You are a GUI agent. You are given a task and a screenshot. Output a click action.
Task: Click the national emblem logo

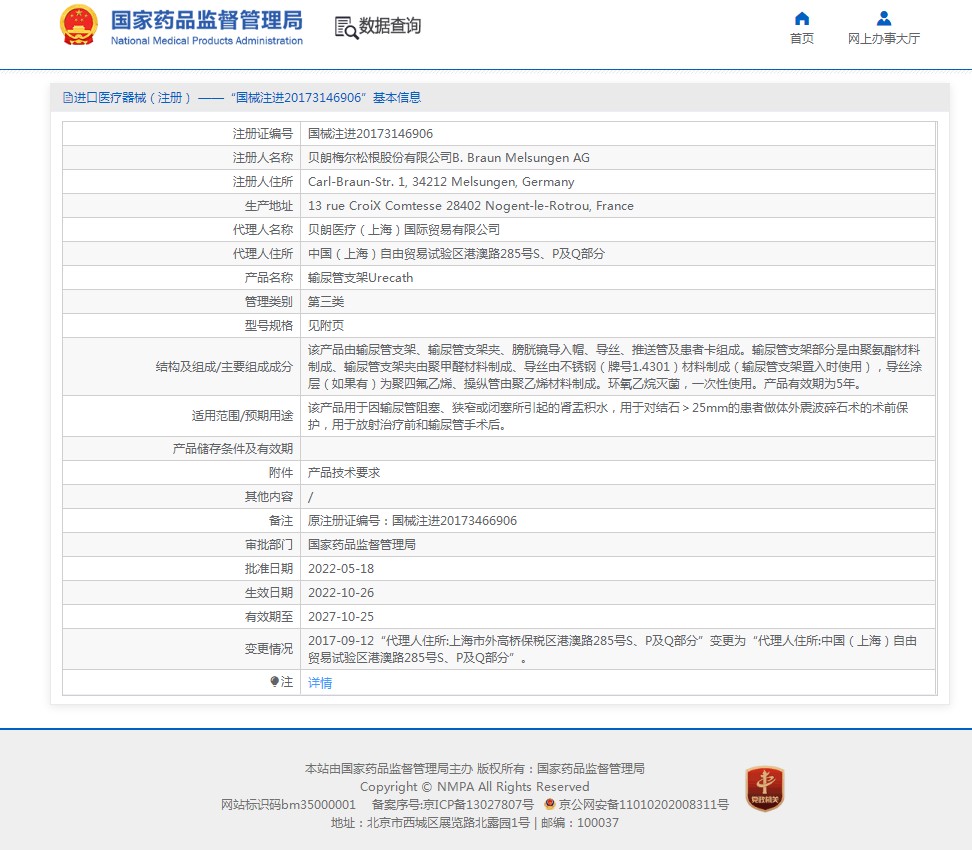(x=79, y=25)
